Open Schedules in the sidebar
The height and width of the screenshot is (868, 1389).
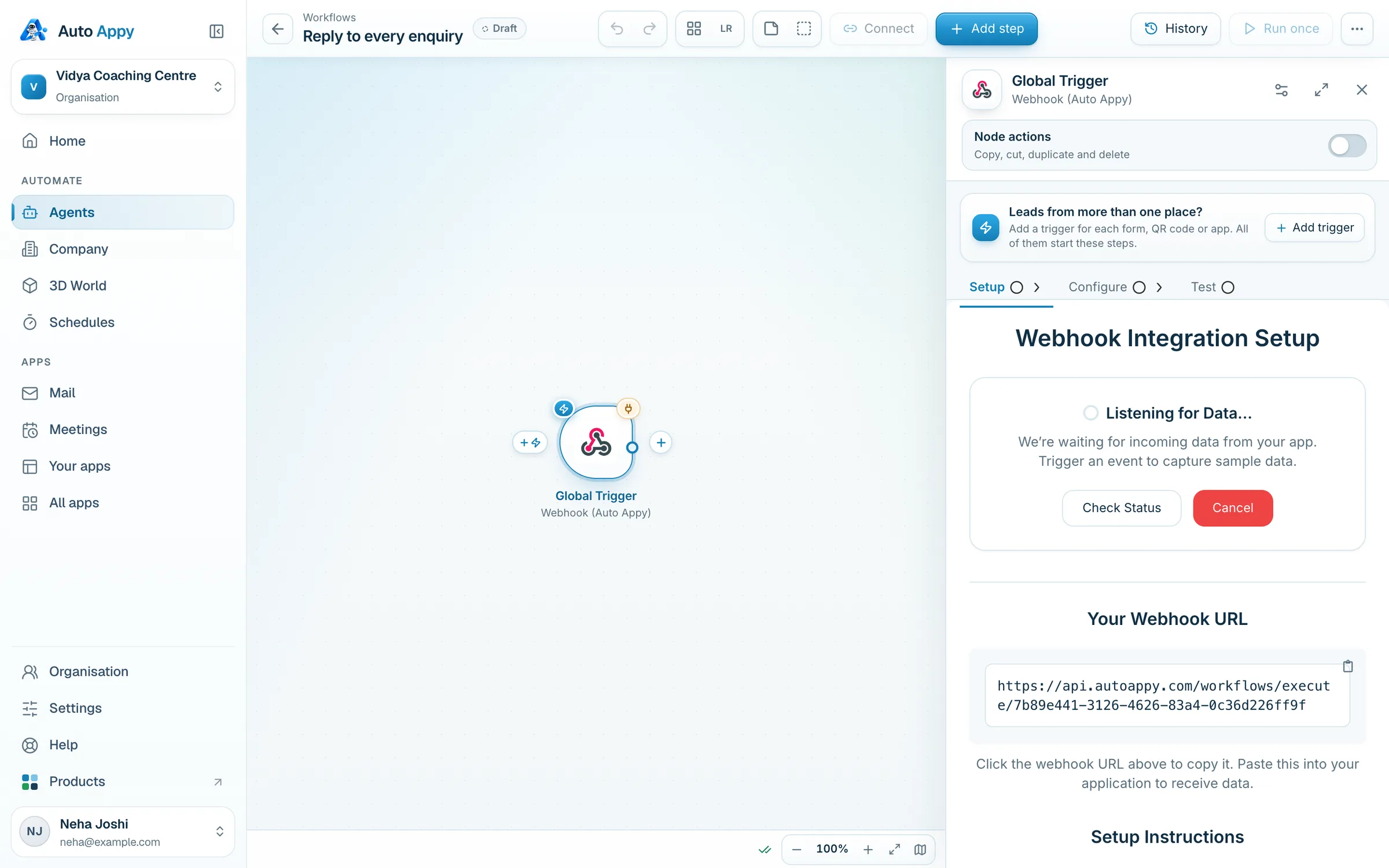pos(123,322)
